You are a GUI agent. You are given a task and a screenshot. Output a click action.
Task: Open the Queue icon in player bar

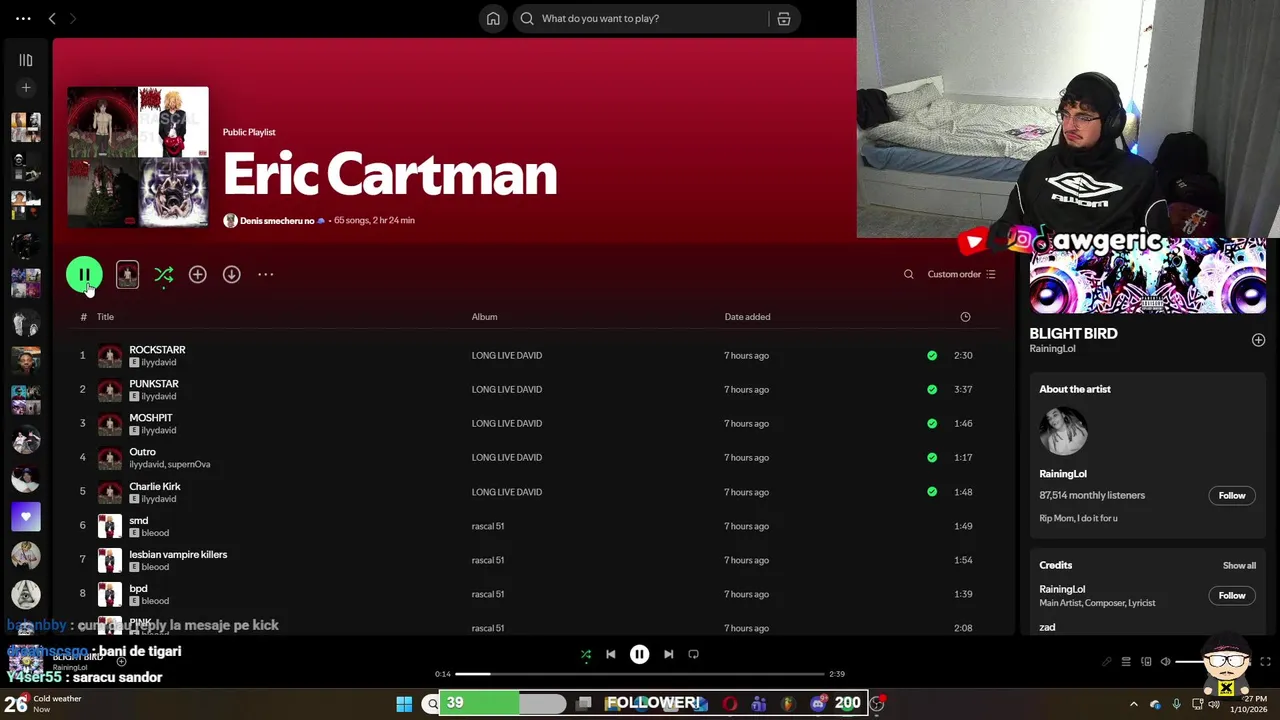(1126, 662)
